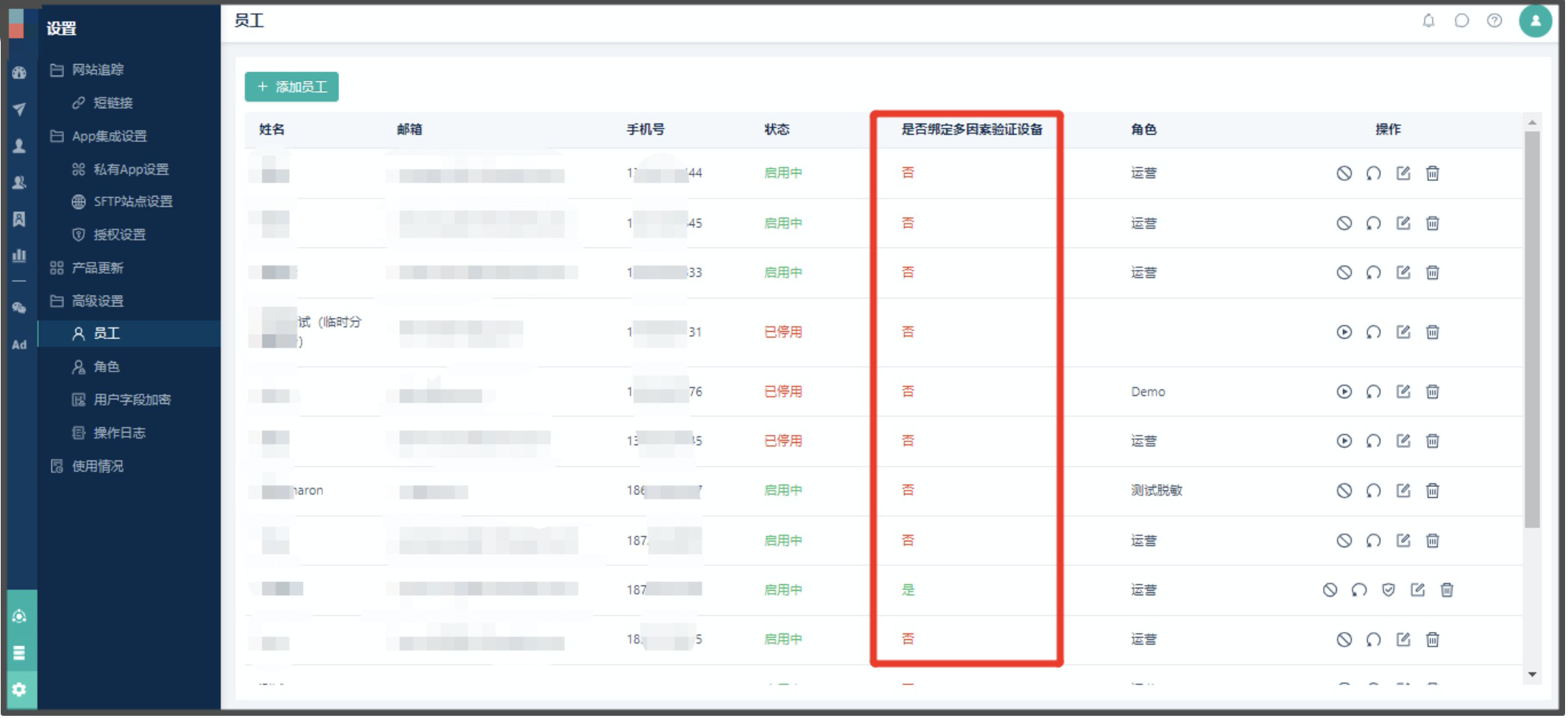
Task: Go to 操作日志 in settings menu
Action: coord(118,433)
